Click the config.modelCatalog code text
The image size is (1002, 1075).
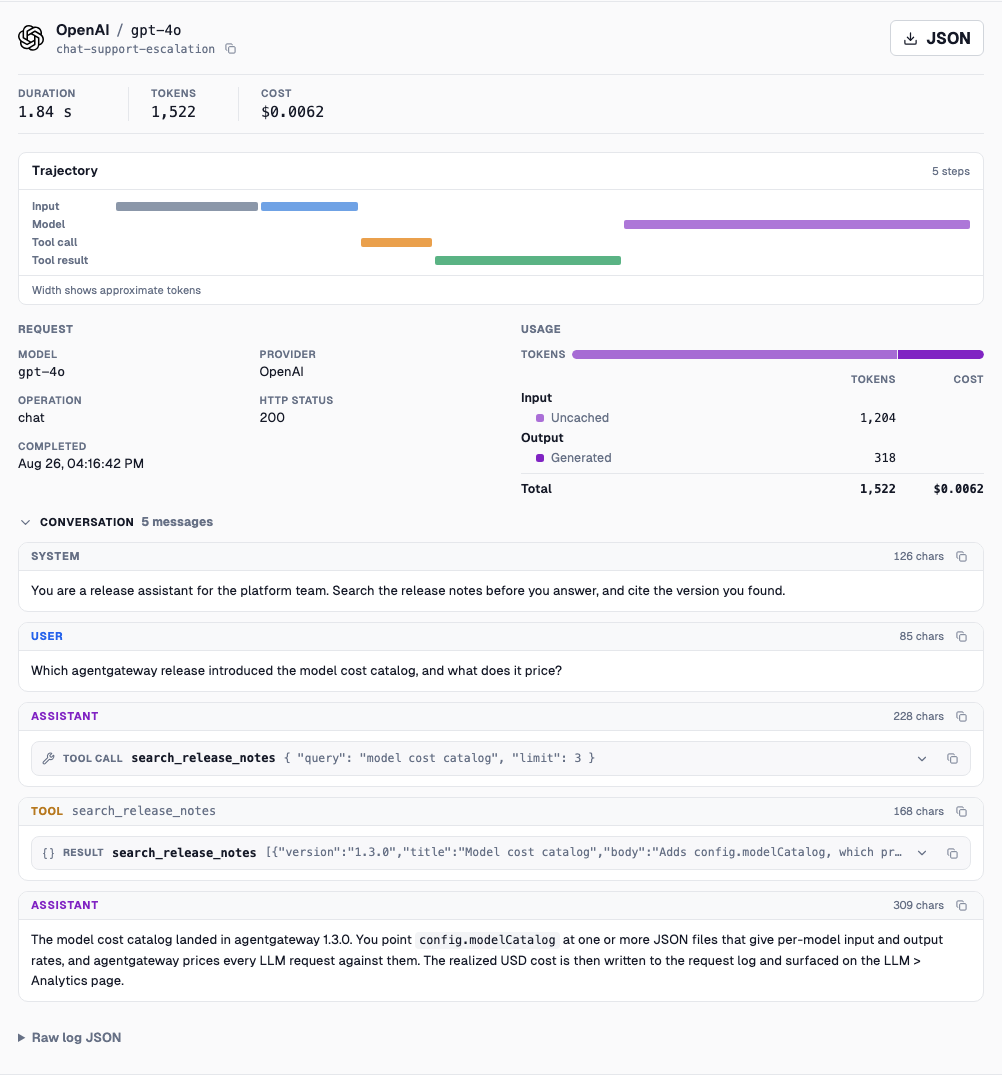click(x=487, y=940)
